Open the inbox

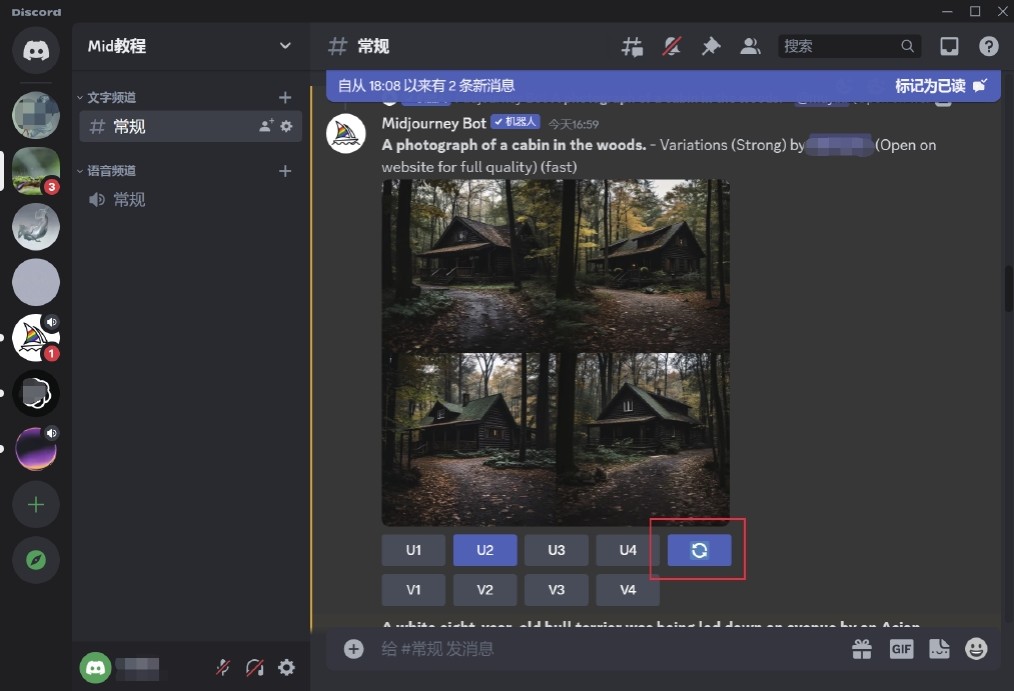[949, 47]
